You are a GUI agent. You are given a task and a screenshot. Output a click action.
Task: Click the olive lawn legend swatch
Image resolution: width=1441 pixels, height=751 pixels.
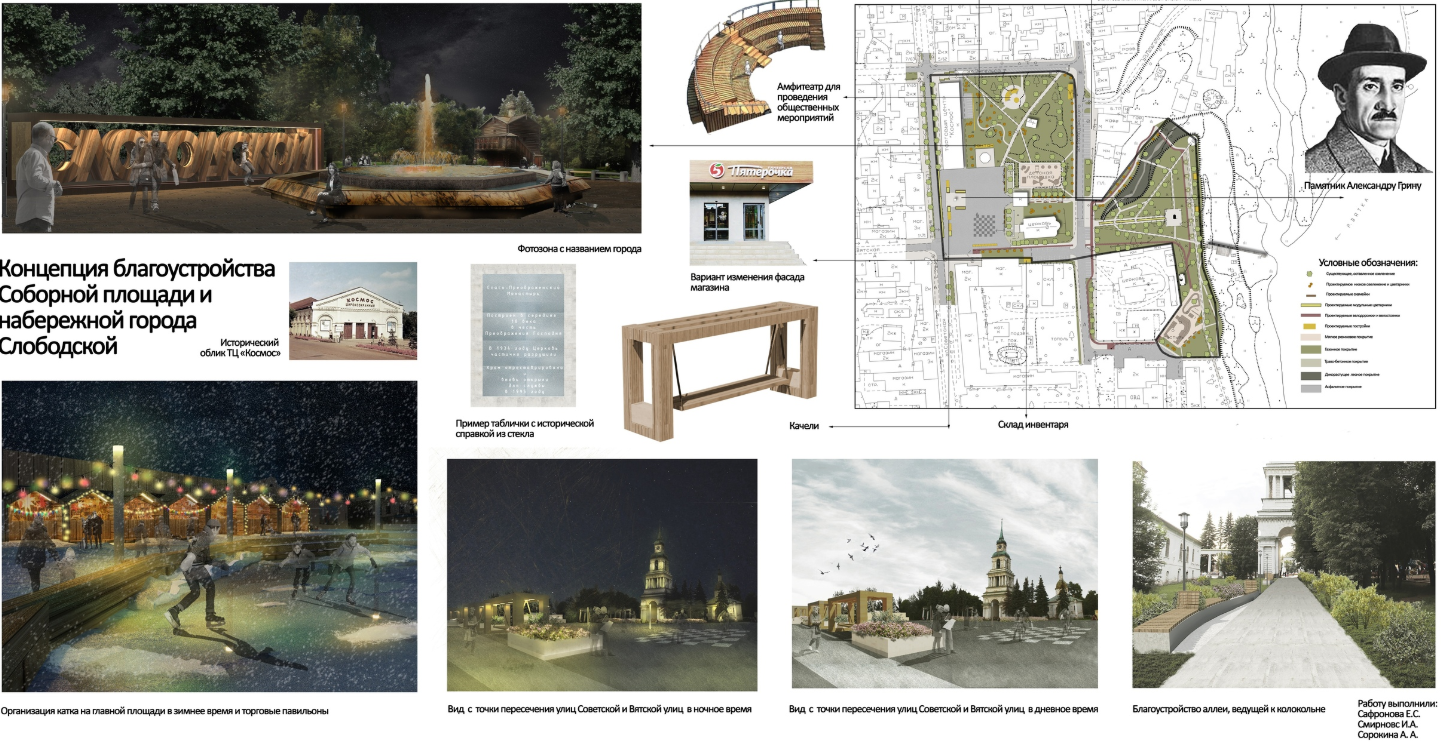click(1311, 349)
